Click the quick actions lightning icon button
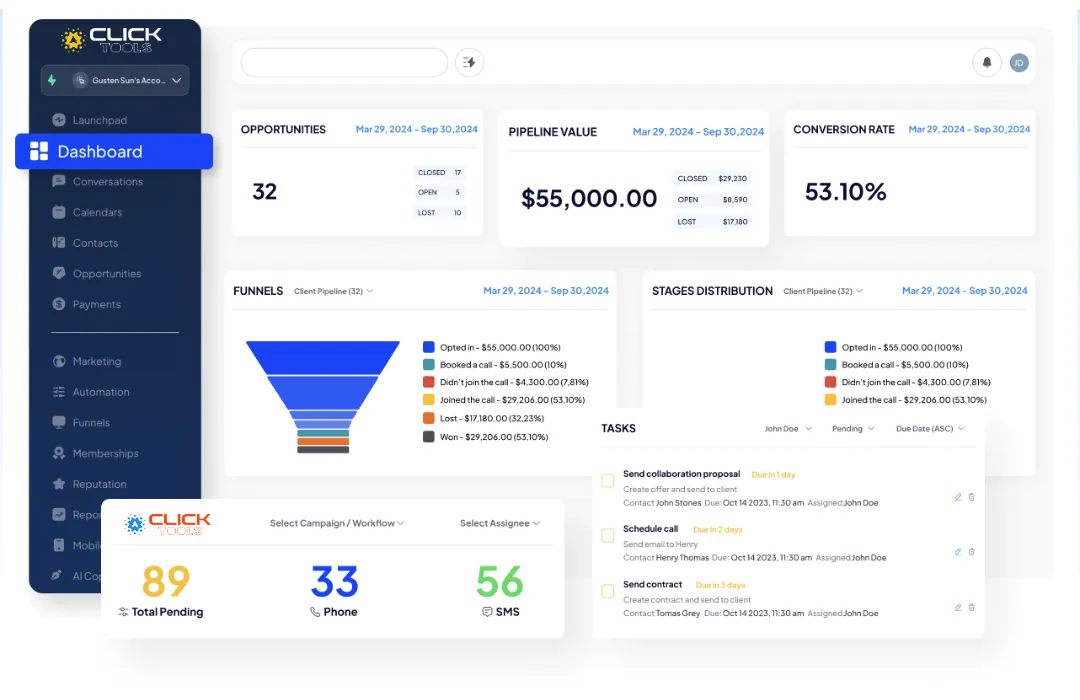Image resolution: width=1080 pixels, height=700 pixels. (x=469, y=63)
